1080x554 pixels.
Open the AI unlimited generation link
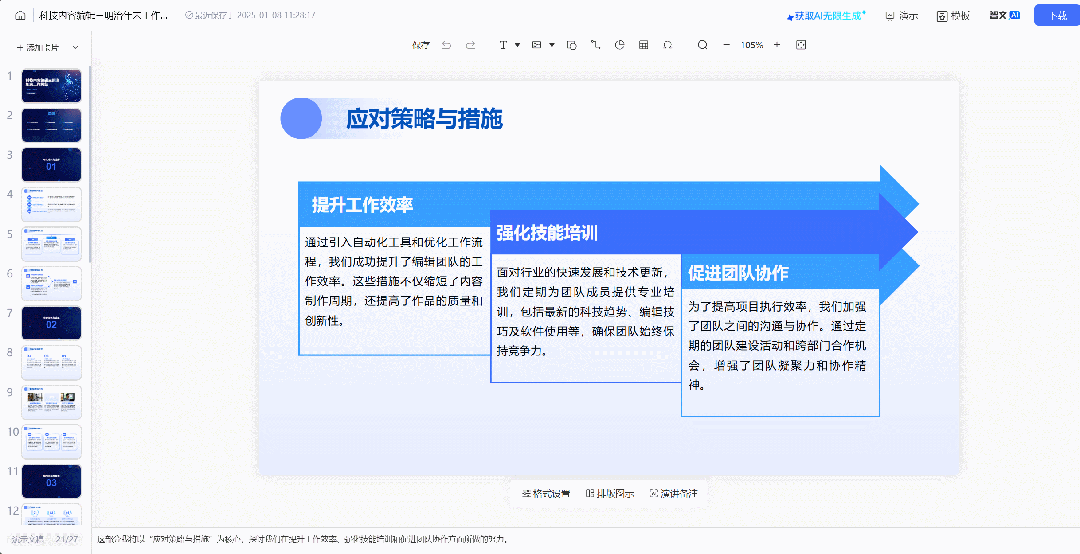(x=827, y=15)
